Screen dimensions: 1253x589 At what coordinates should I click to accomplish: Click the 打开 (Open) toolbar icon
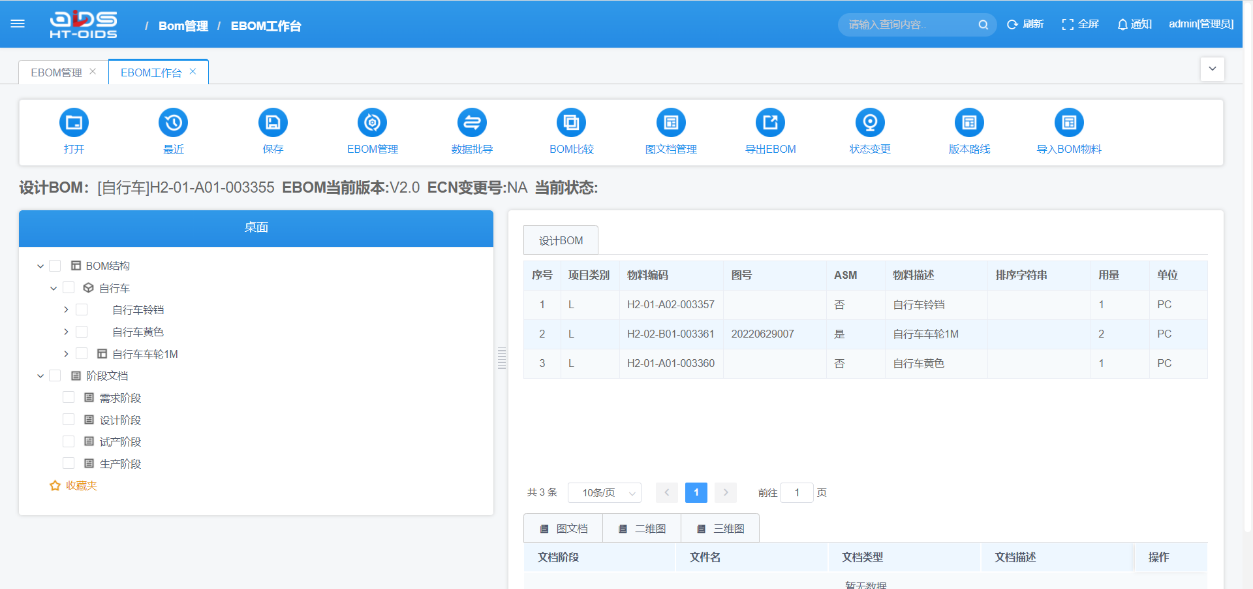click(x=74, y=123)
